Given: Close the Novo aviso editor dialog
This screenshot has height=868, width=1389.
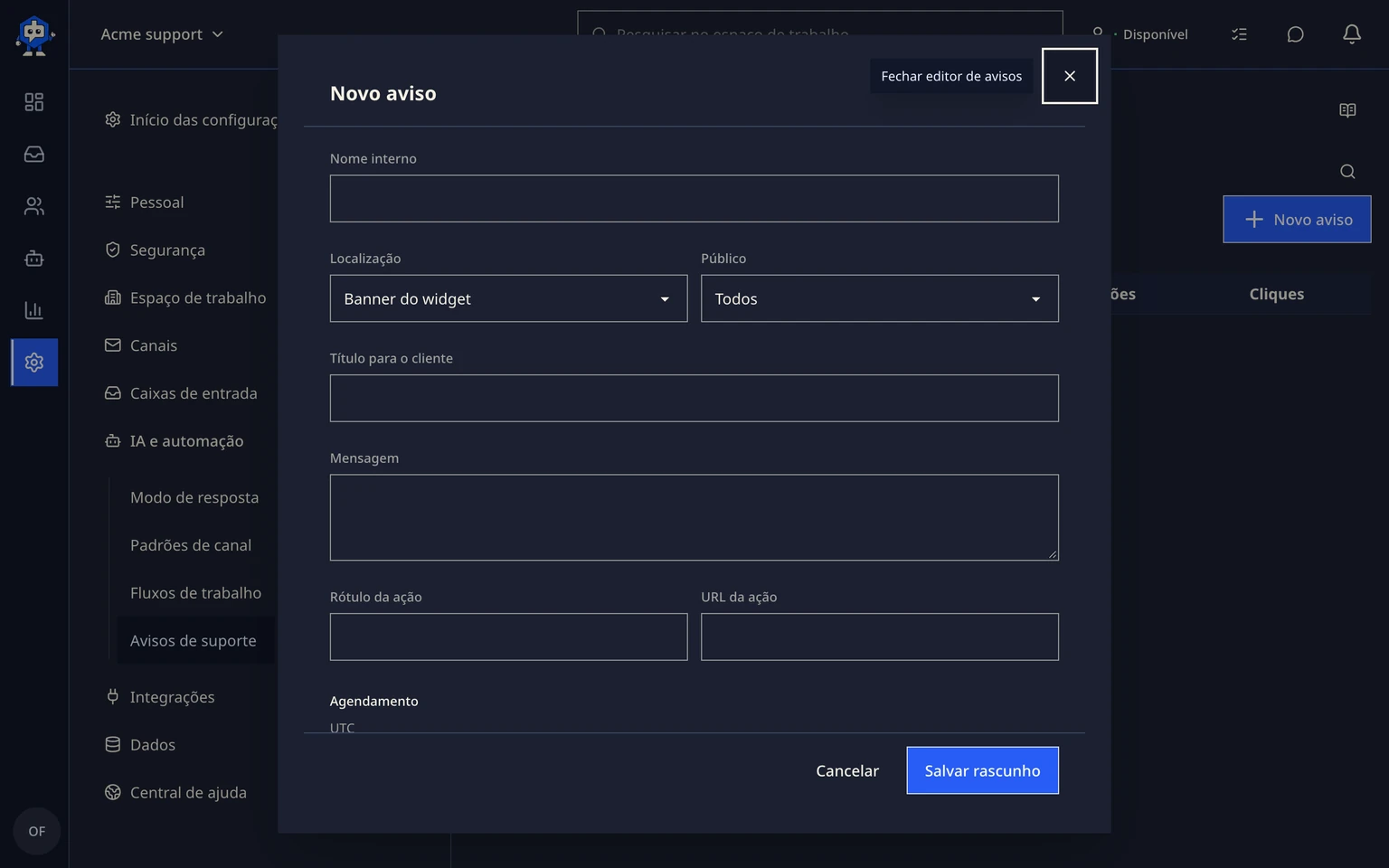Looking at the screenshot, I should click(x=1070, y=76).
